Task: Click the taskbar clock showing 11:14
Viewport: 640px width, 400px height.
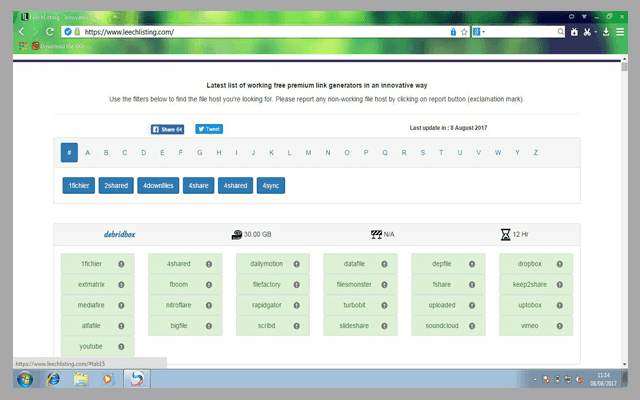Action: pyautogui.click(x=603, y=379)
